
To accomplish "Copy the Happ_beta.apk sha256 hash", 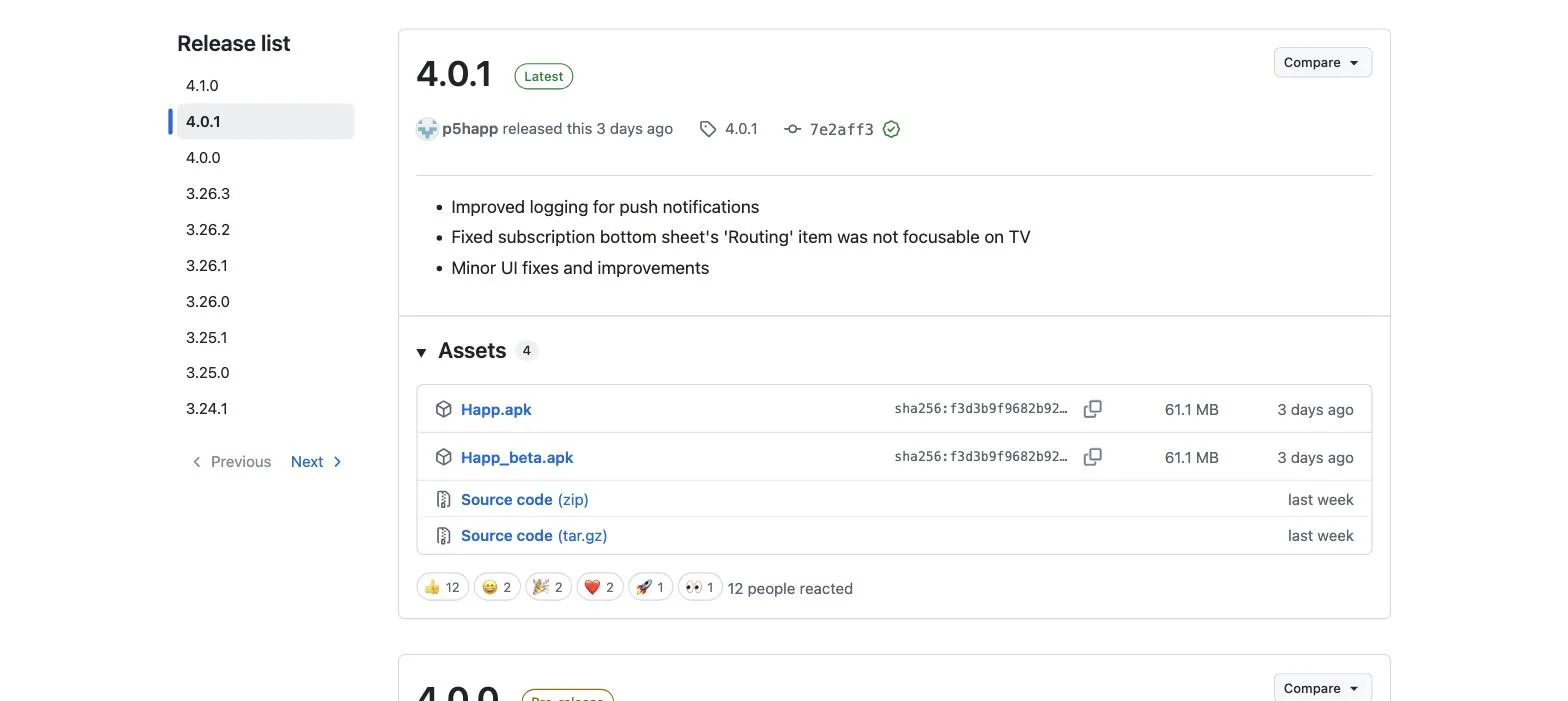I will coord(1093,457).
